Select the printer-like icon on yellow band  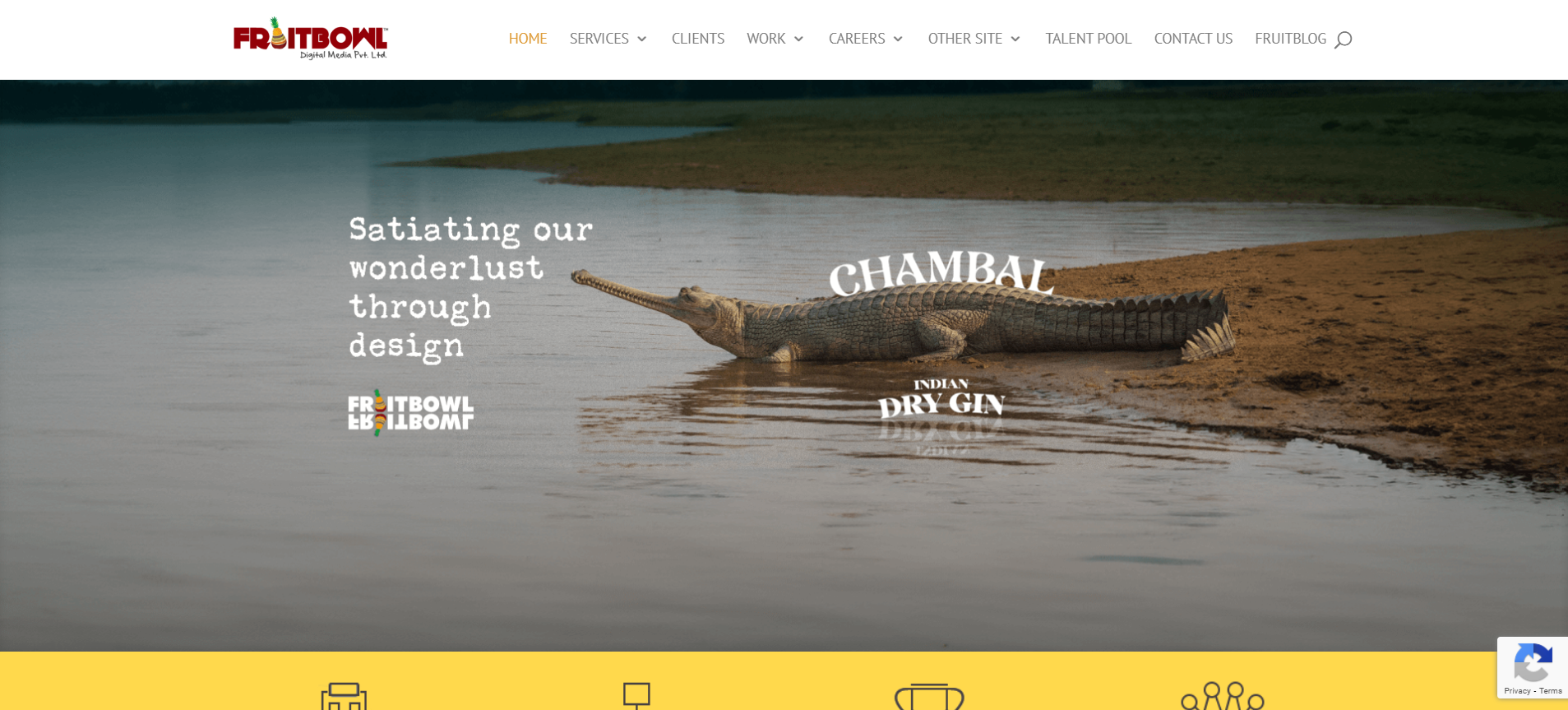pyautogui.click(x=344, y=696)
